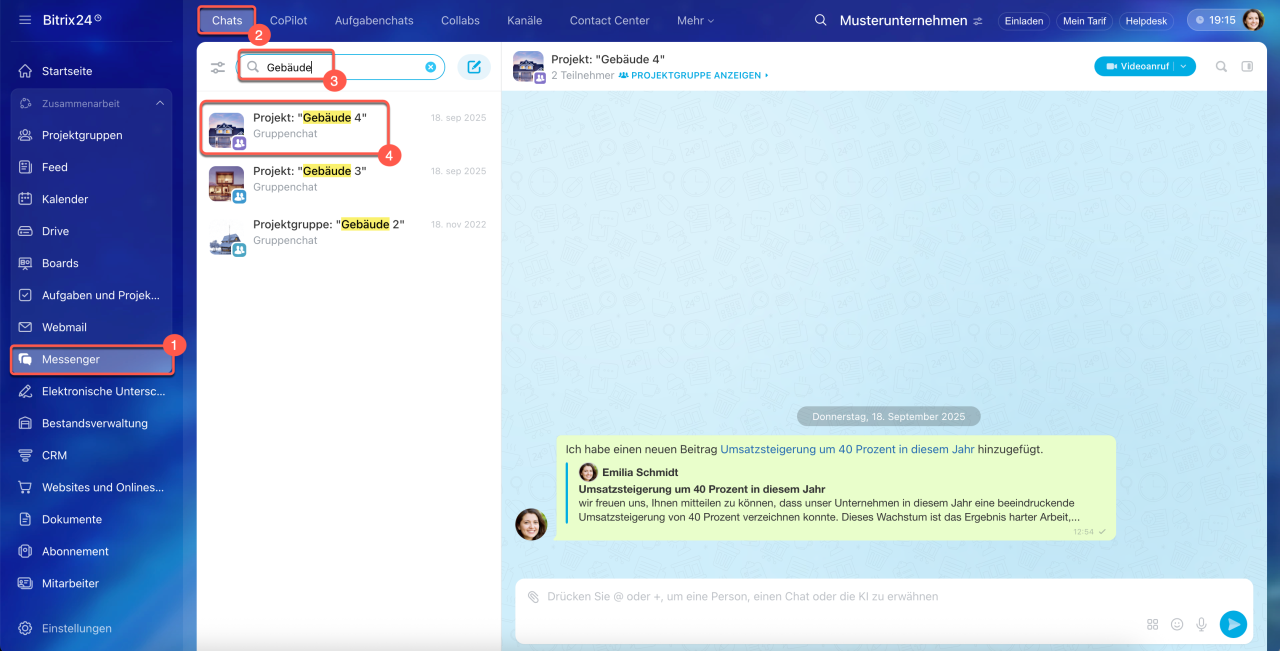This screenshot has height=651, width=1280.
Task: Search within chat using magnifier icon
Action: [x=1221, y=67]
